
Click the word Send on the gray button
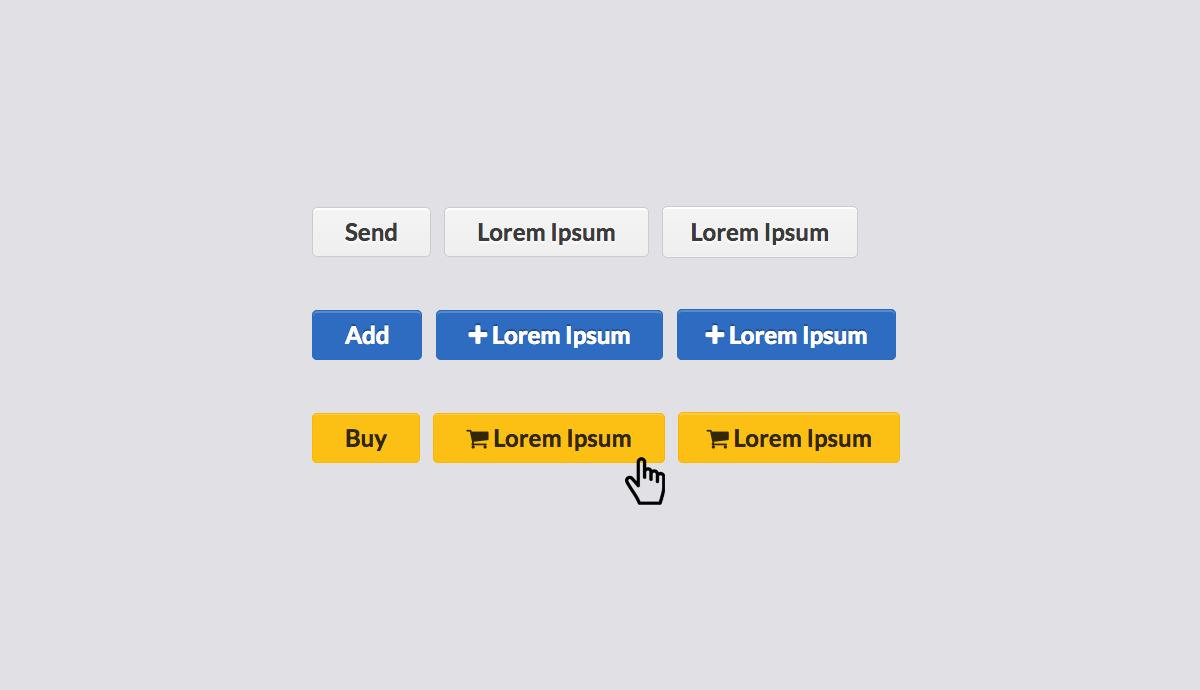371,232
